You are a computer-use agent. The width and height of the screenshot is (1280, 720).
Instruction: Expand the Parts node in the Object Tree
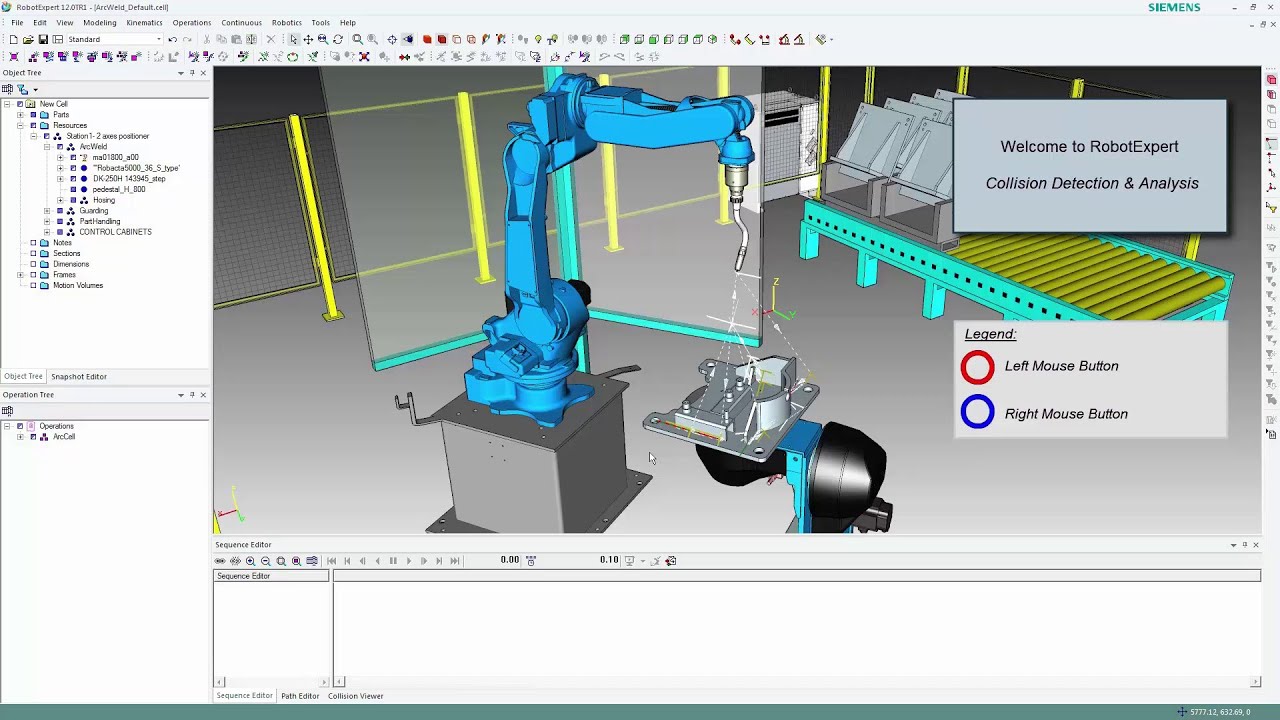pos(19,115)
